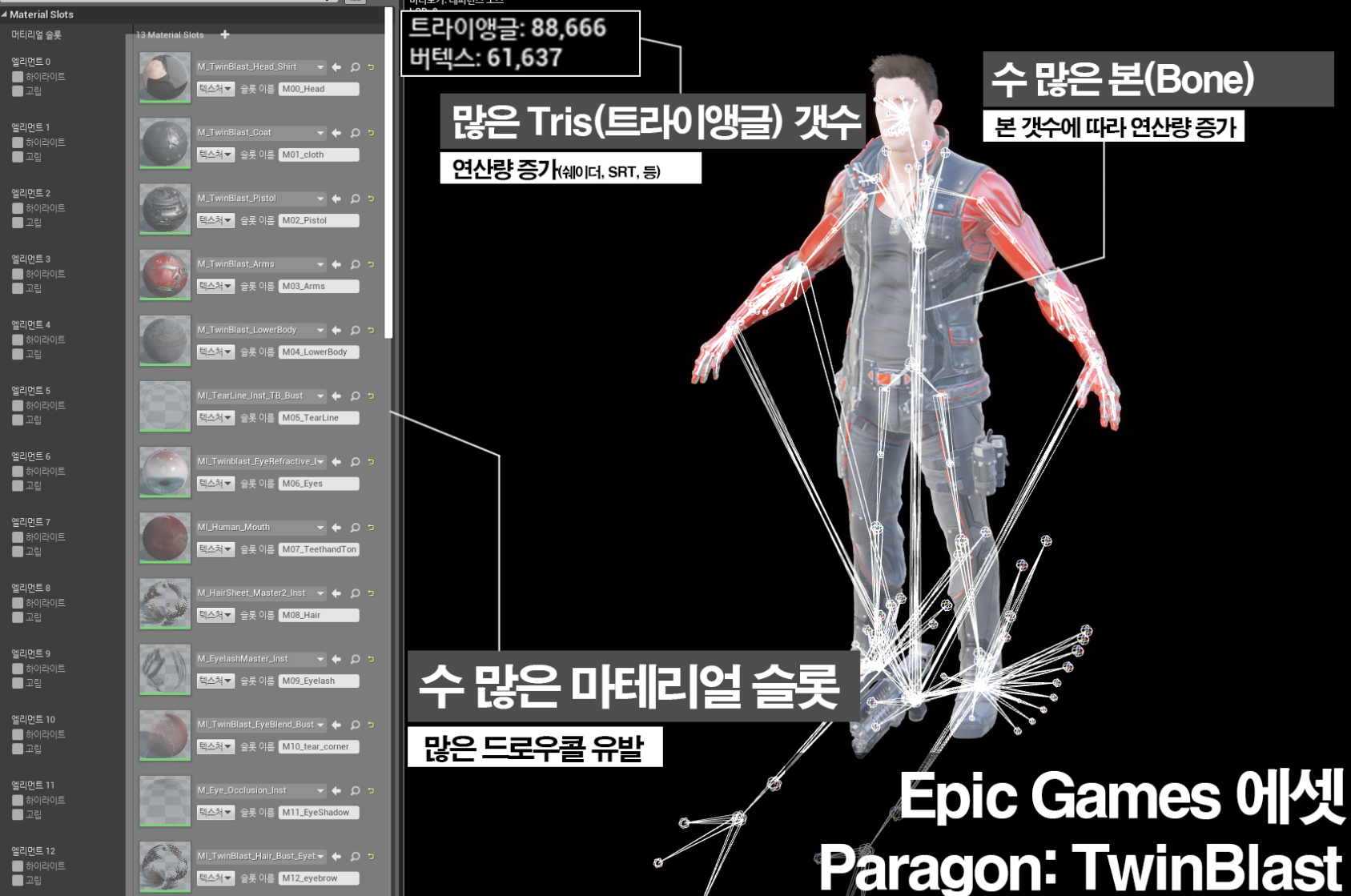This screenshot has width=1351, height=896.
Task: Browse to M_TwinBlast_Coat in content browser
Action: 355,133
